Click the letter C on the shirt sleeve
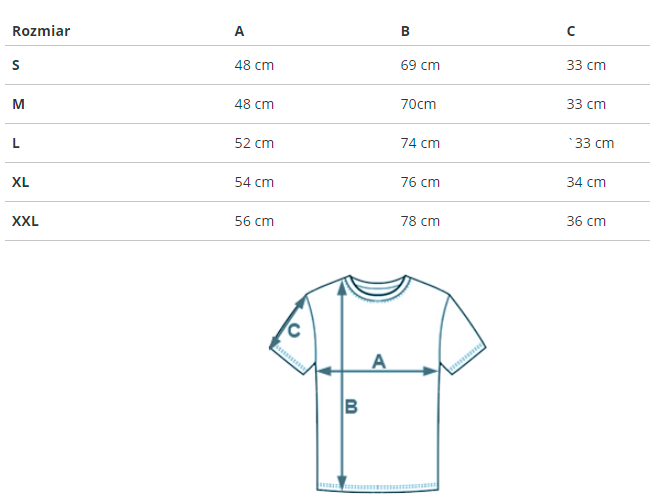This screenshot has width=650, height=497. tap(294, 331)
